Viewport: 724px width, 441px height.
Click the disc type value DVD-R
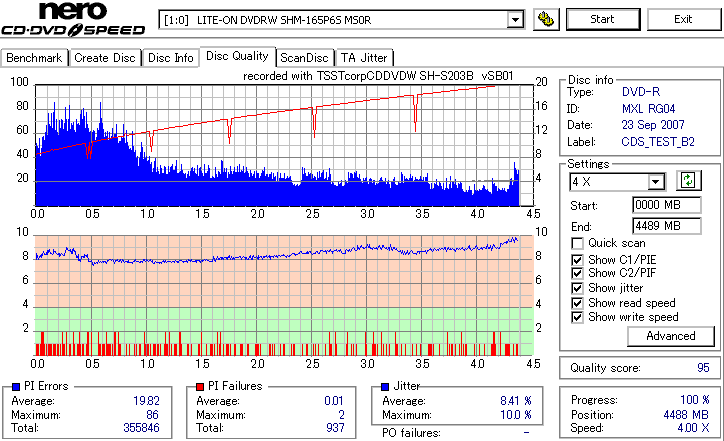(x=641, y=92)
